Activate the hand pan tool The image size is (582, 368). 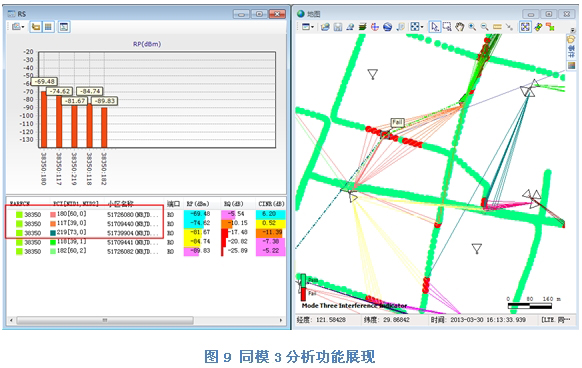tap(460, 27)
